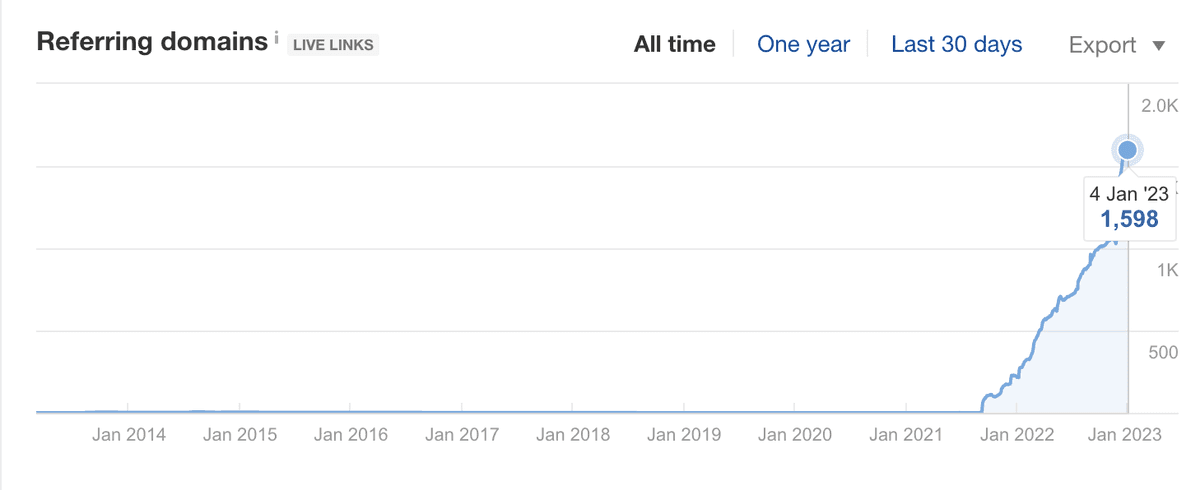Pick the Jan 2019 axis label
Viewport: 1200px width, 490px height.
pos(684,435)
